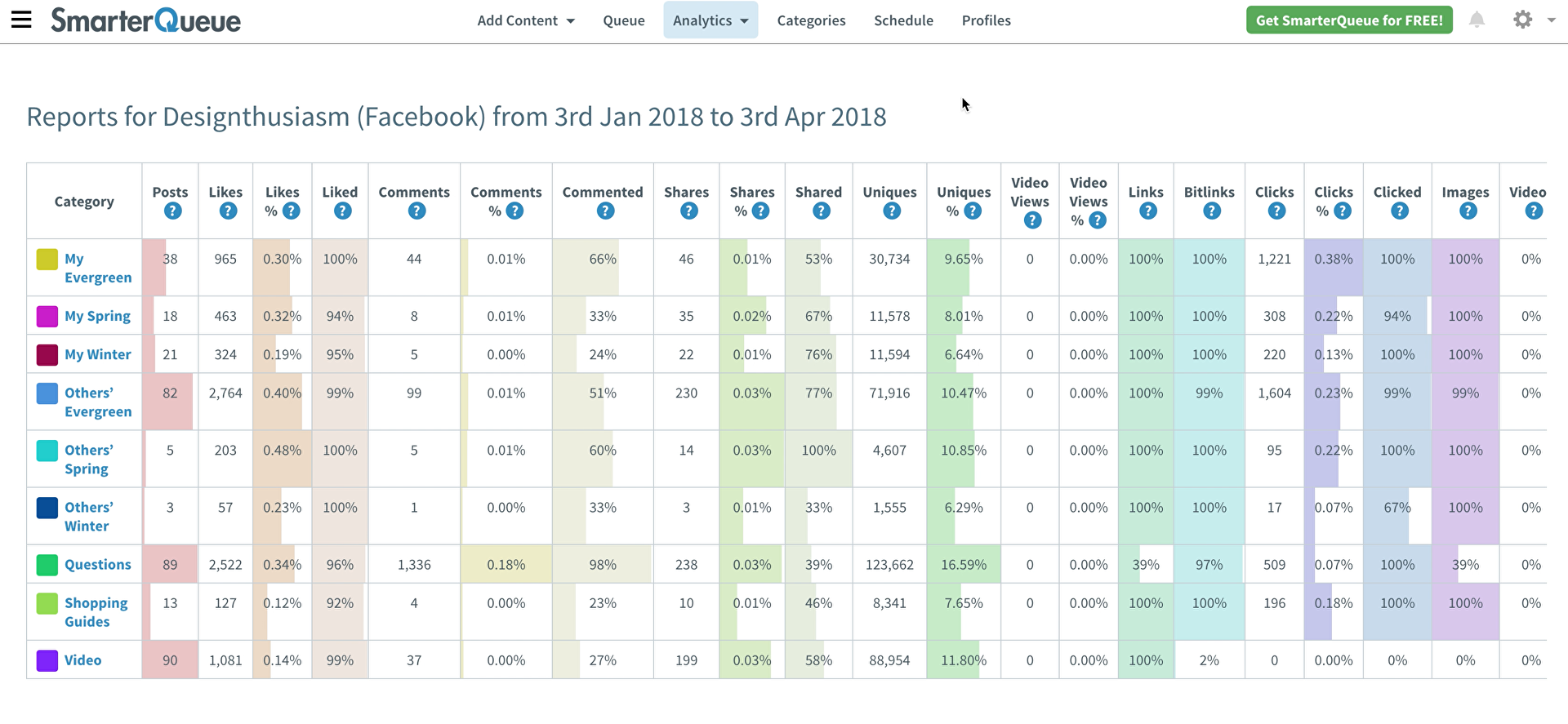Viewport: 1568px width, 724px height.
Task: Click the help icon under Clicked
Action: [1400, 211]
